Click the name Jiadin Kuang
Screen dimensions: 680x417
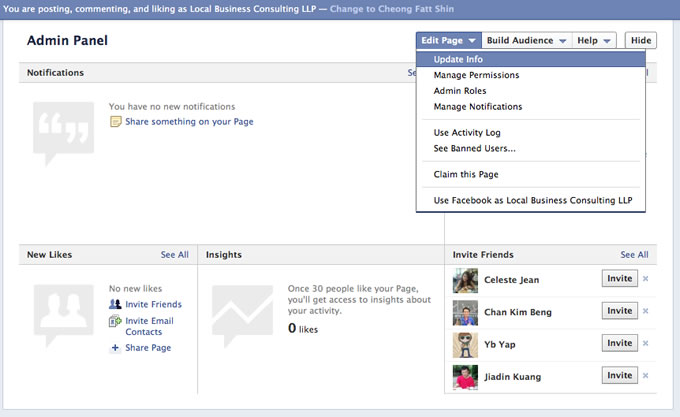[513, 377]
